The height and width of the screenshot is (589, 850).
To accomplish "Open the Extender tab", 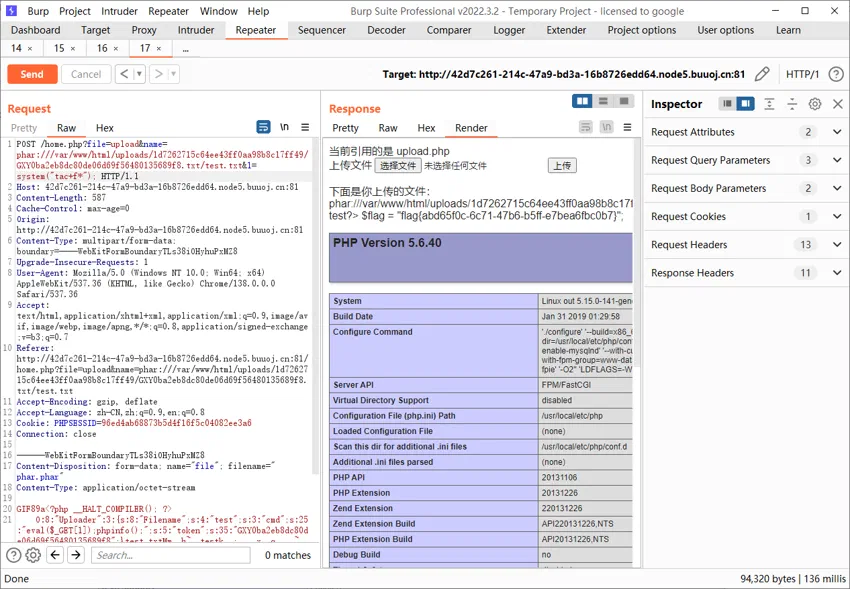I will (x=566, y=30).
